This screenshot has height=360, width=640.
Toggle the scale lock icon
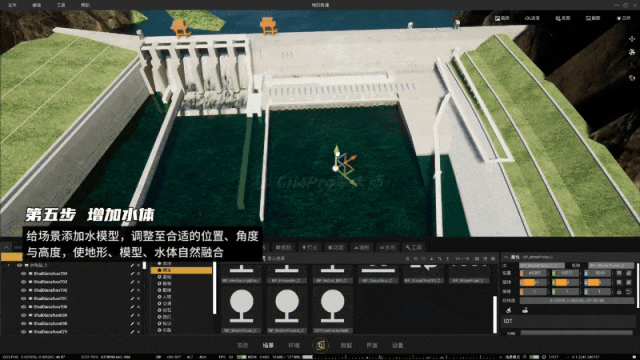click(619, 292)
